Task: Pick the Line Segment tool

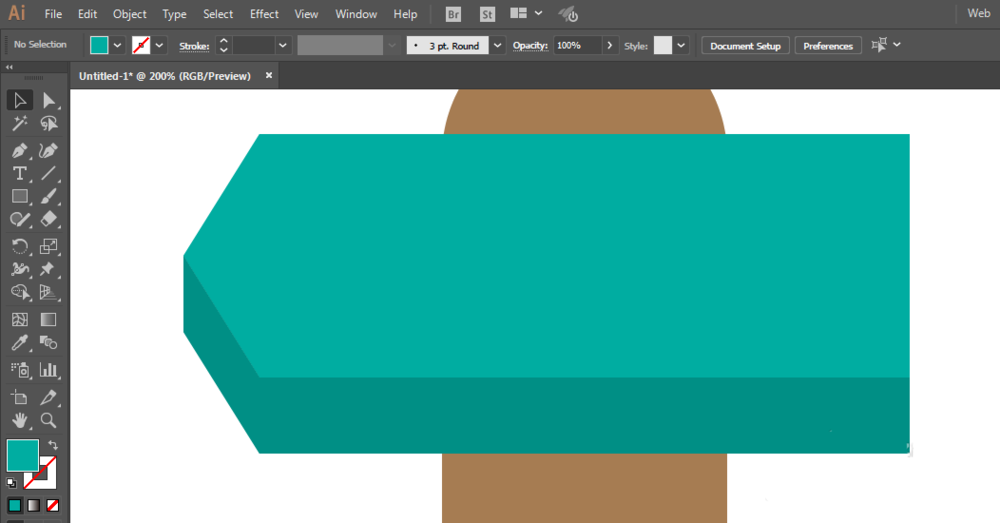Action: pos(48,173)
